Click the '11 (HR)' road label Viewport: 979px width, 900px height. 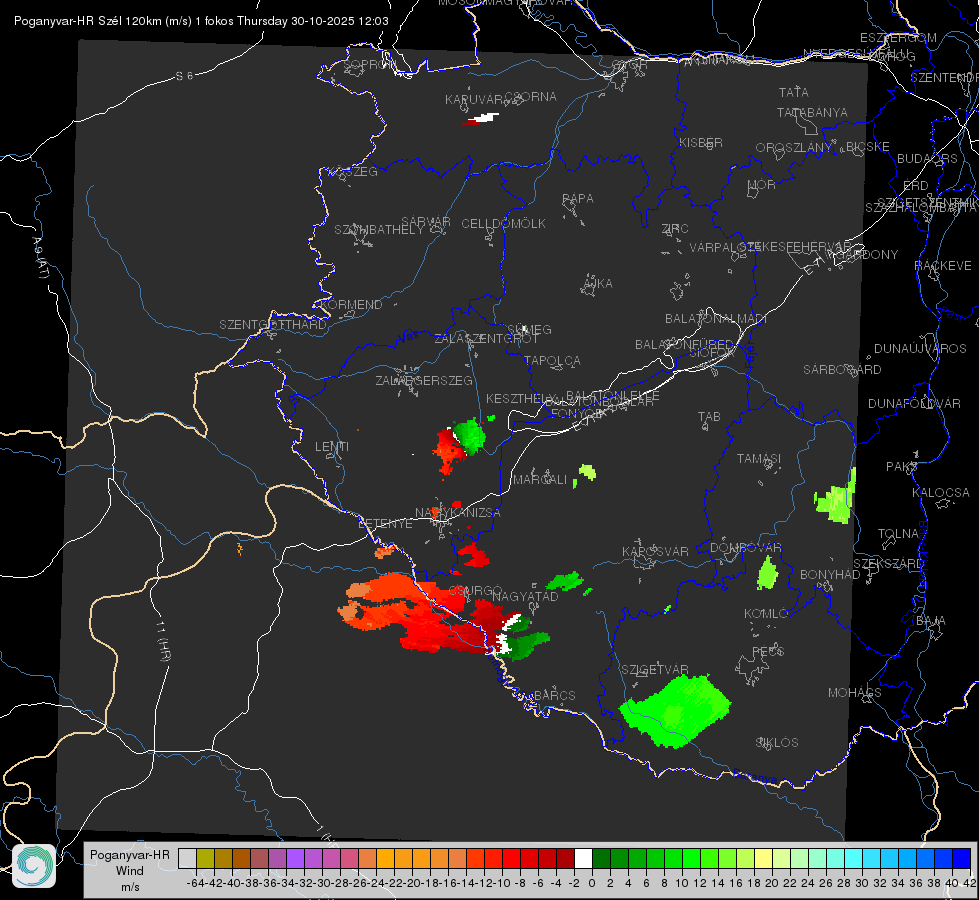click(162, 641)
